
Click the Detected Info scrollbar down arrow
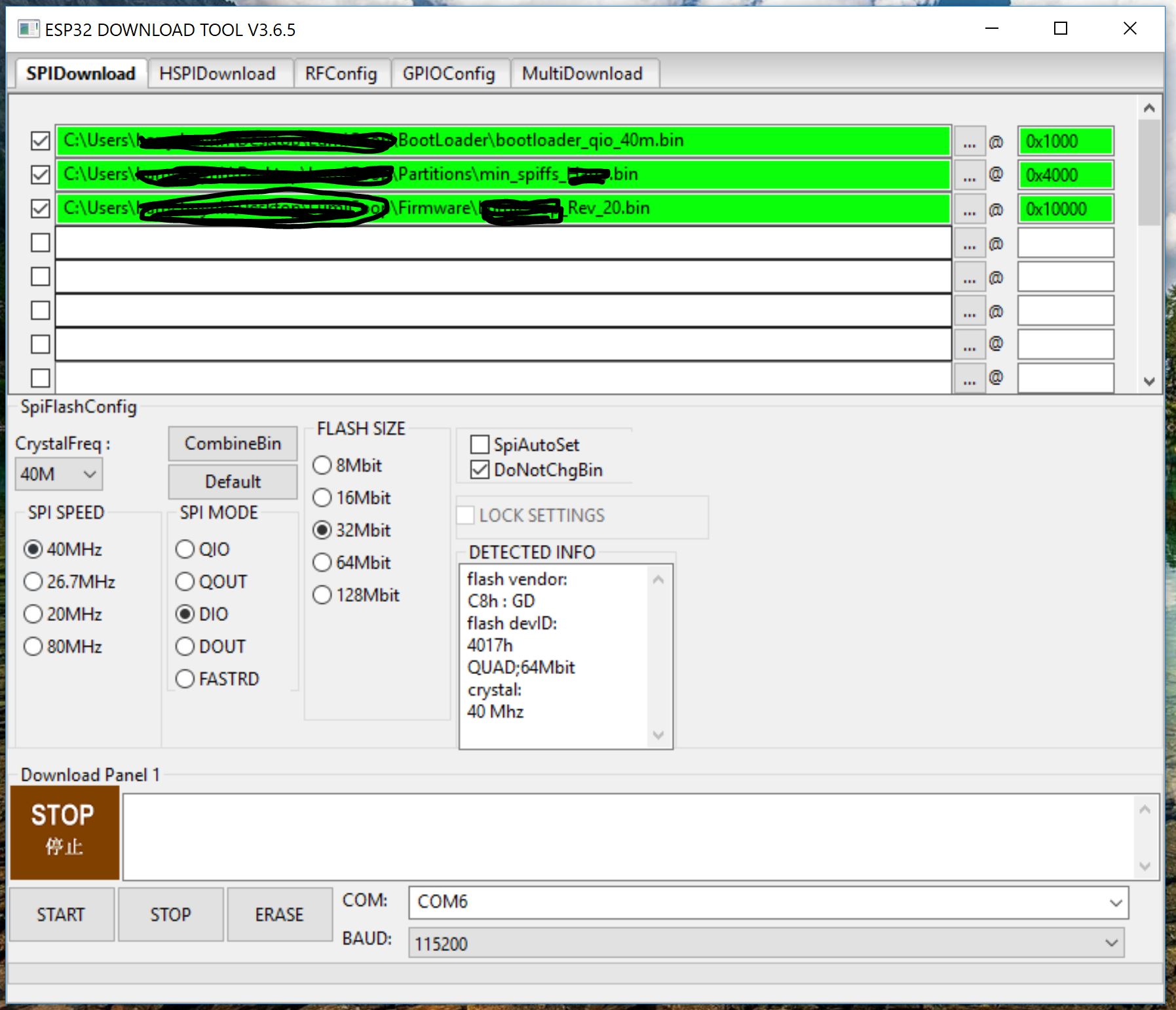658,736
